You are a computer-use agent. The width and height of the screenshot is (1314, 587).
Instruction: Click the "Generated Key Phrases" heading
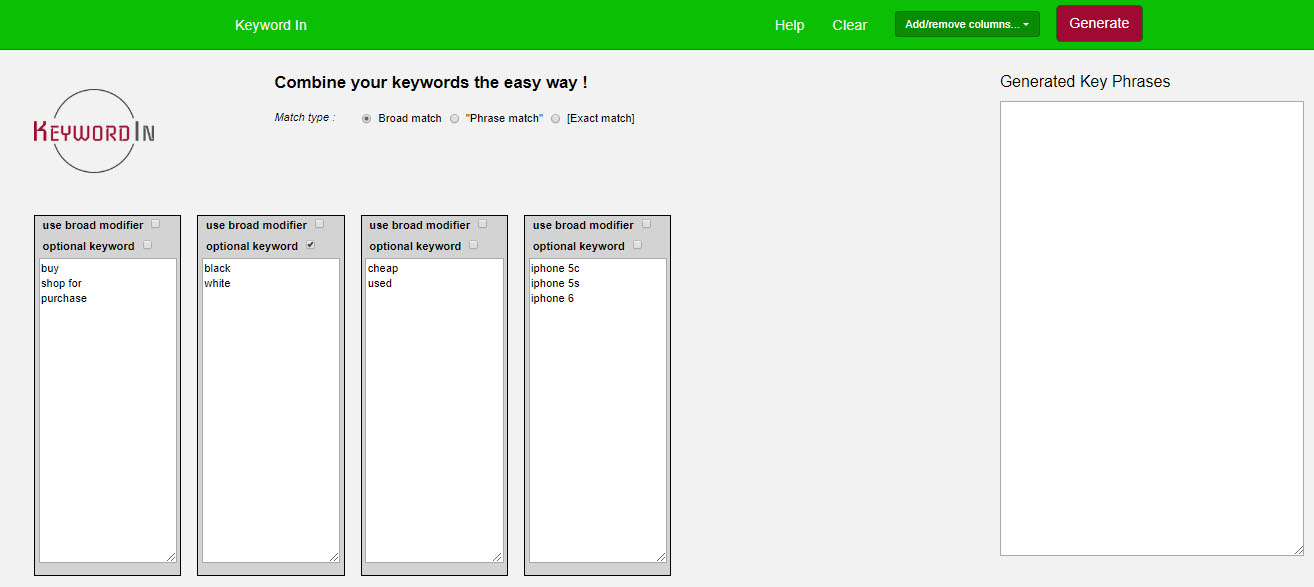point(1085,81)
